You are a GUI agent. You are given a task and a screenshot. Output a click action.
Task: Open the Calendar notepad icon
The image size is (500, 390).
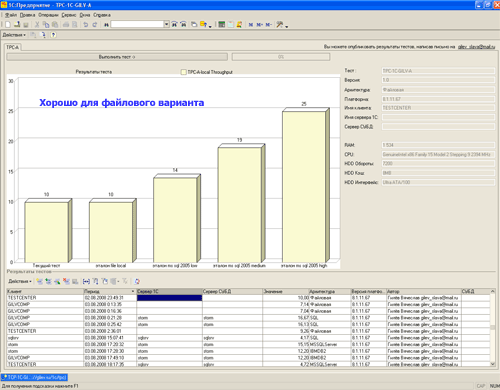coord(231,24)
